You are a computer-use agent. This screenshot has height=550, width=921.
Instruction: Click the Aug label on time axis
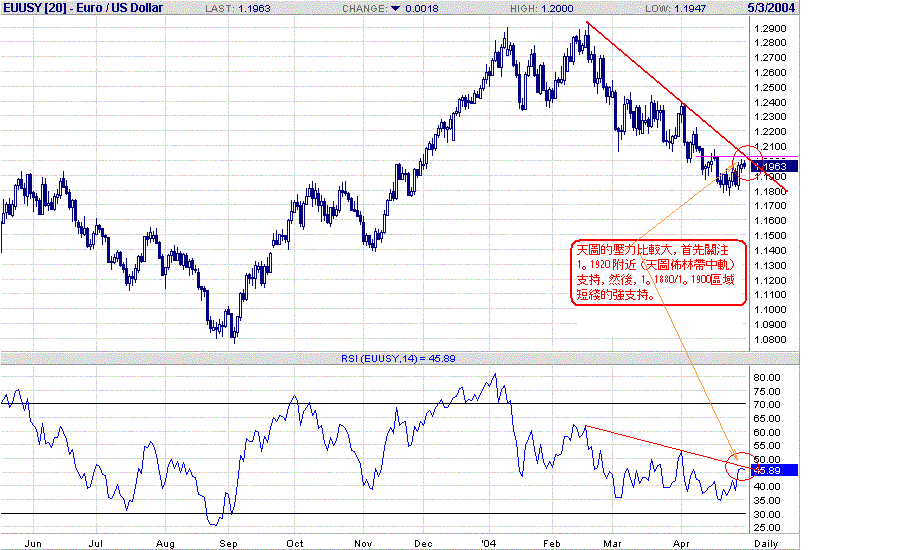point(165,544)
